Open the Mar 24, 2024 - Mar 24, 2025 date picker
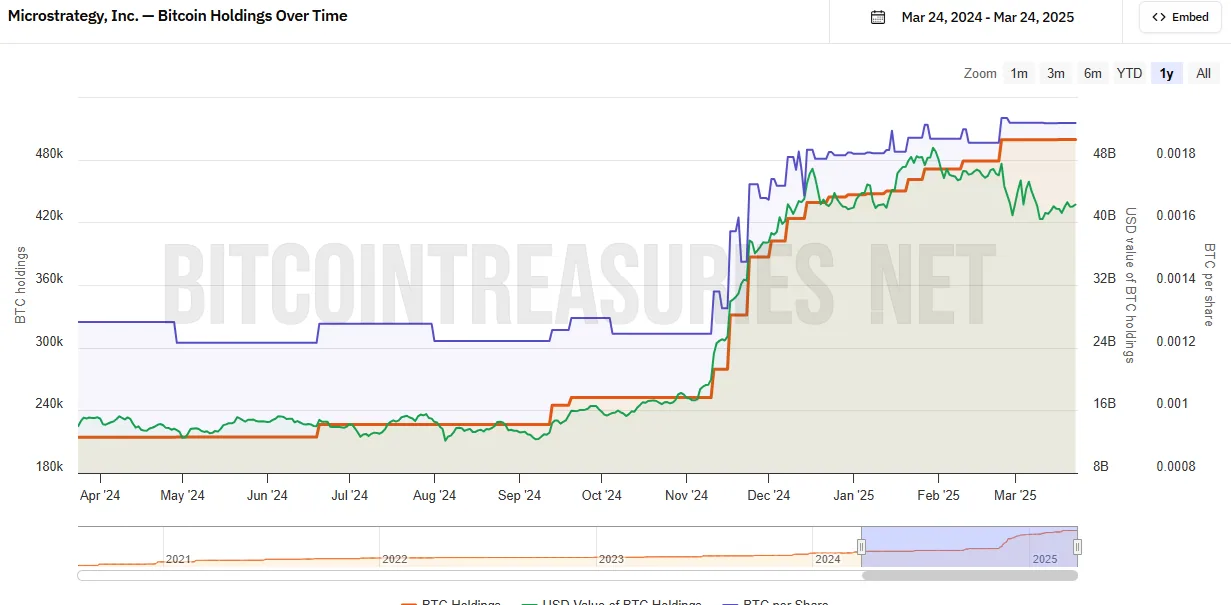 tap(973, 17)
